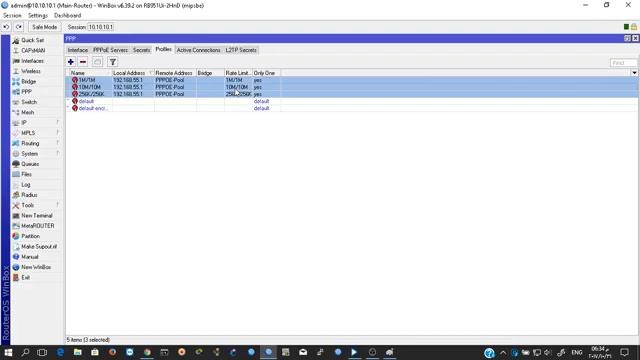Viewport: 640px width, 360px height.
Task: Click the undo arrow button
Action: [x=6, y=27]
